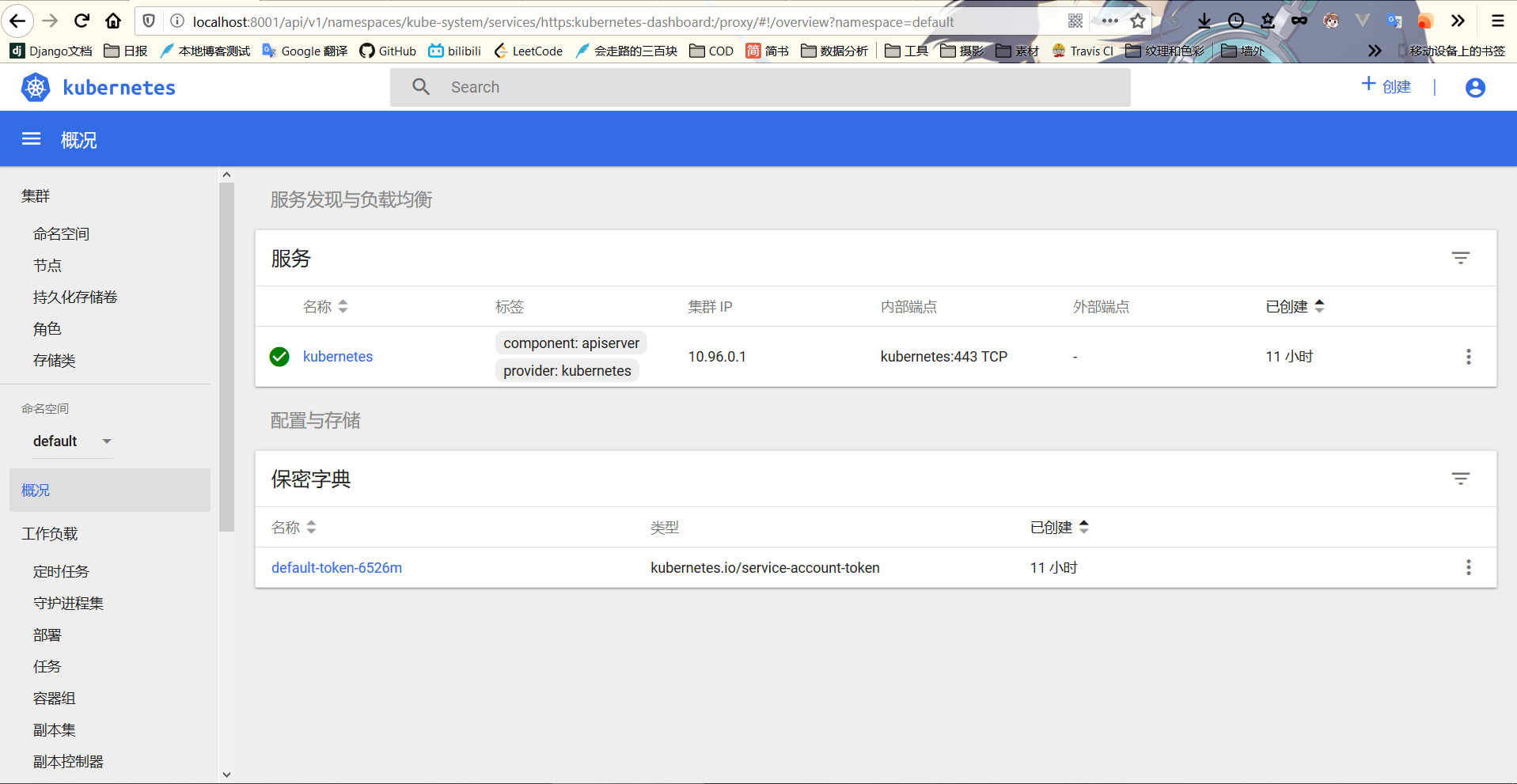
Task: Open 工作负载 workloads in sidebar
Action: [x=50, y=534]
